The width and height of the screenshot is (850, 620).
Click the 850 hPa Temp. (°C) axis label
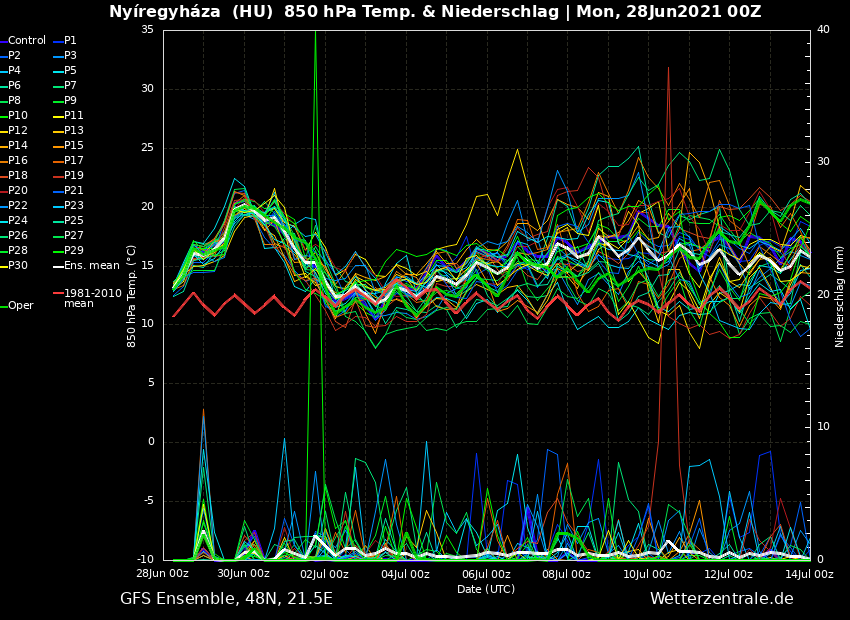pos(132,296)
